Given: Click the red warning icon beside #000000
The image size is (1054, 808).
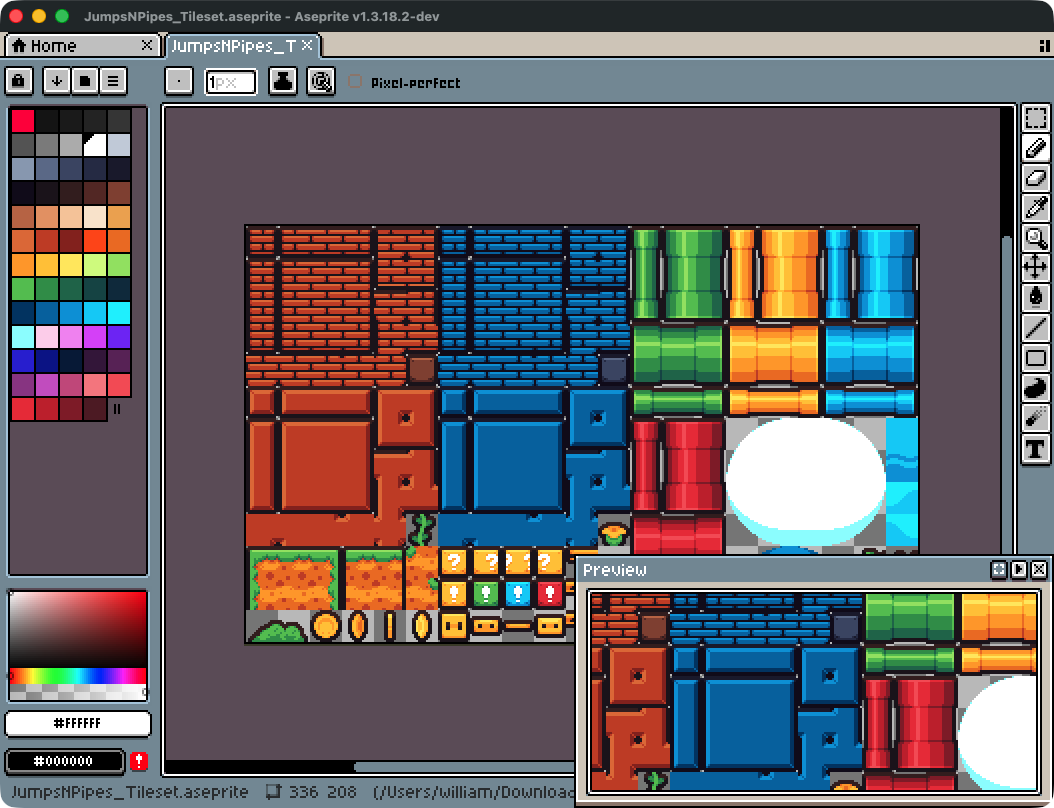Looking at the screenshot, I should [139, 761].
